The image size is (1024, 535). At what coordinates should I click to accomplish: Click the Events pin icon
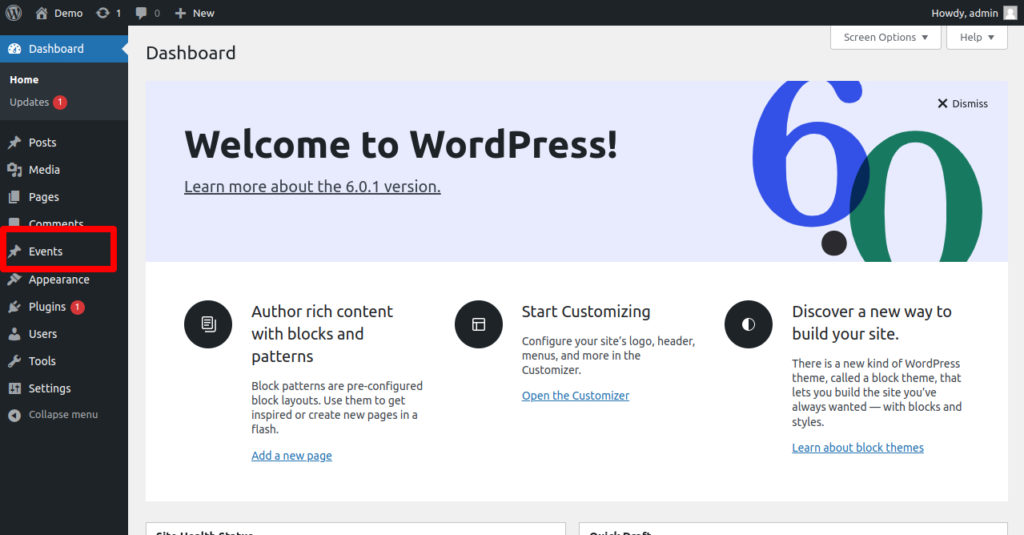point(14,251)
